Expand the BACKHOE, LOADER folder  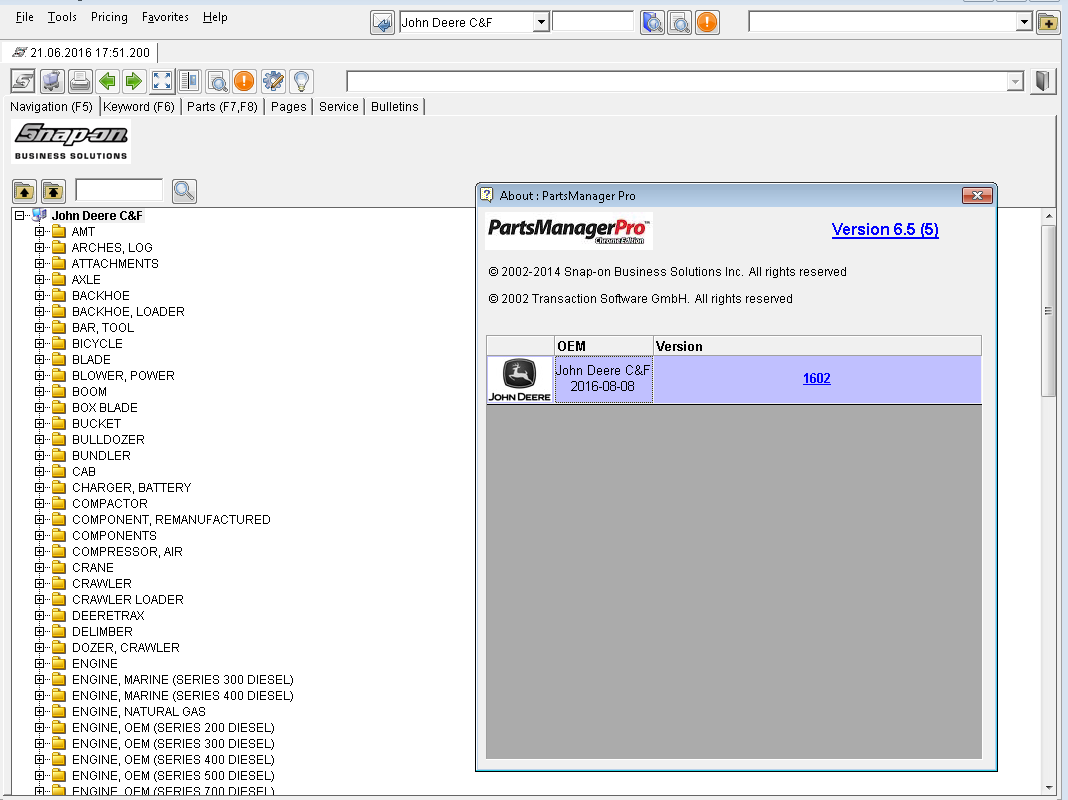[40, 311]
